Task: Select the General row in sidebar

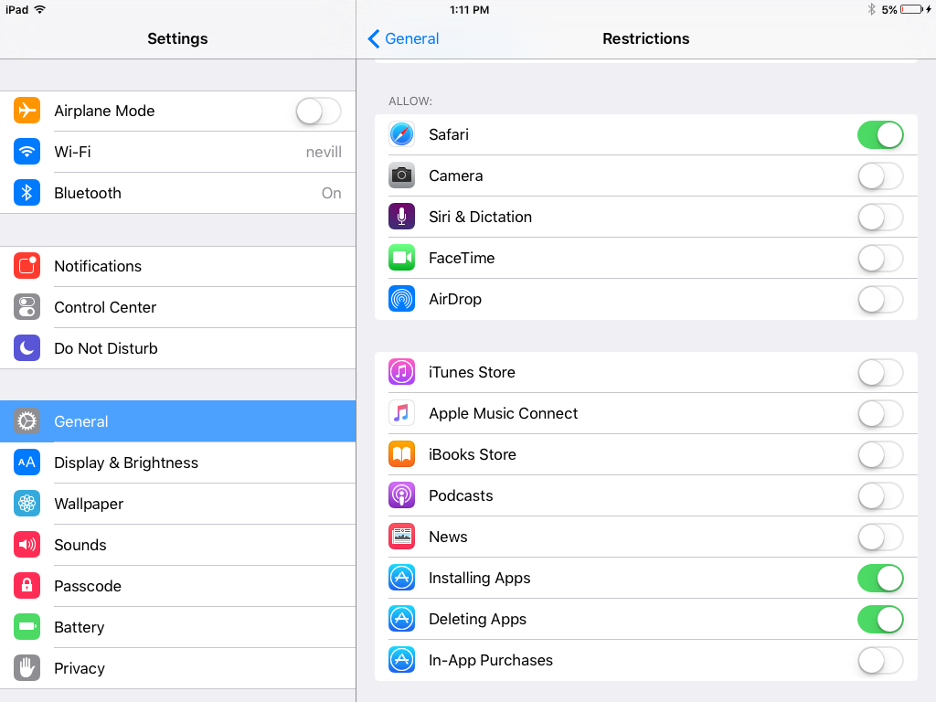Action: point(178,421)
